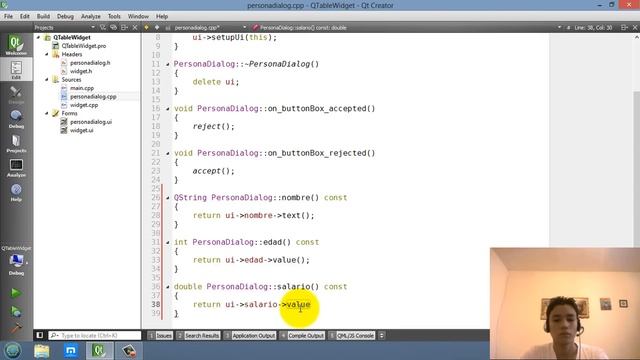Open the PersonaDialog::salario symbol dropdown
Screen dimensions: 640x360
tap(407, 27)
